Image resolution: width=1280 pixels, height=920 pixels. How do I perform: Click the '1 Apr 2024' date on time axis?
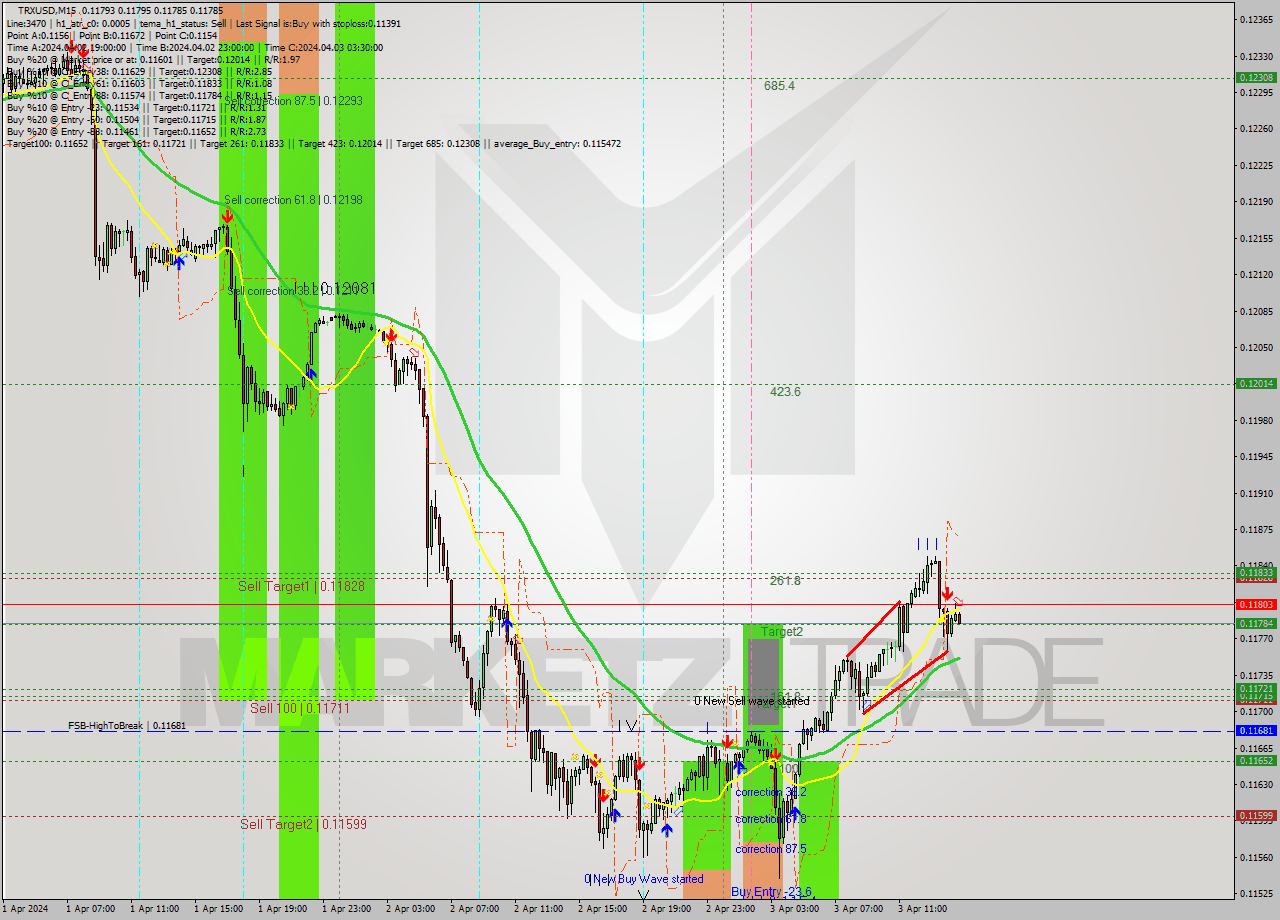tap(25, 909)
